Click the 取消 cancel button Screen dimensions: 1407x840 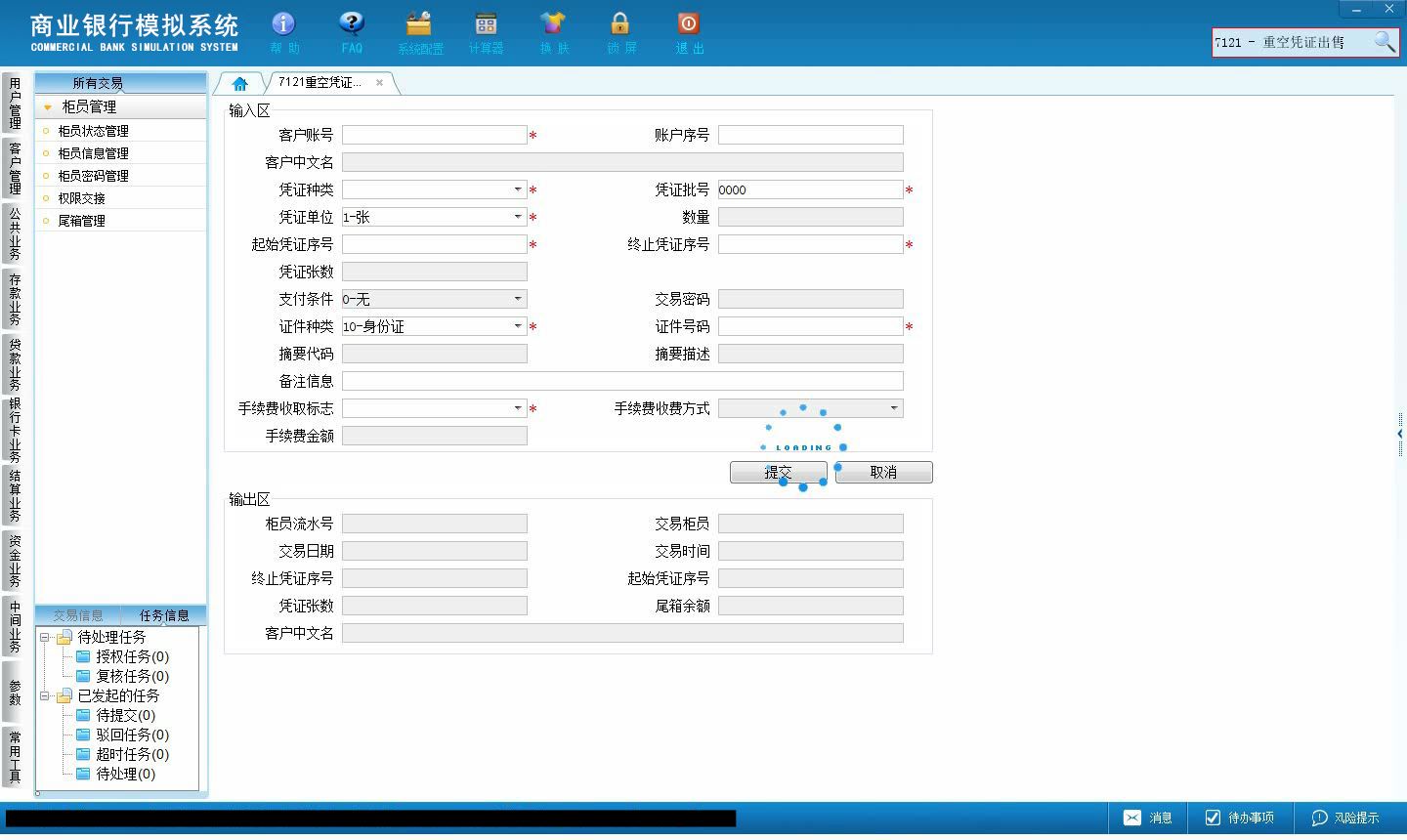click(883, 472)
